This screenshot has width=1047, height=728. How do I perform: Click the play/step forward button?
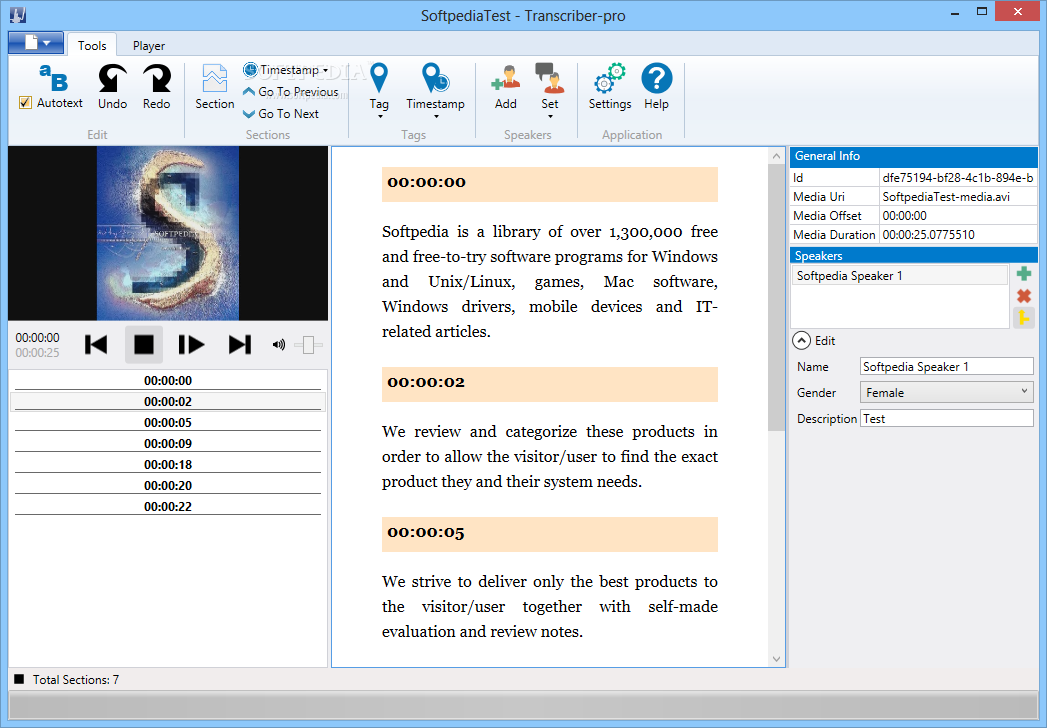[191, 345]
